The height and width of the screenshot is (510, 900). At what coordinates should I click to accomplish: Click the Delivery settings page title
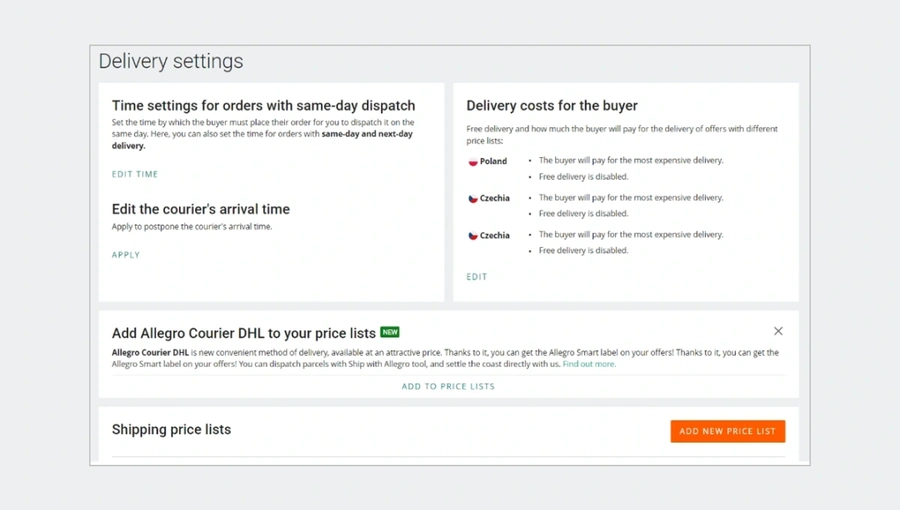click(171, 61)
